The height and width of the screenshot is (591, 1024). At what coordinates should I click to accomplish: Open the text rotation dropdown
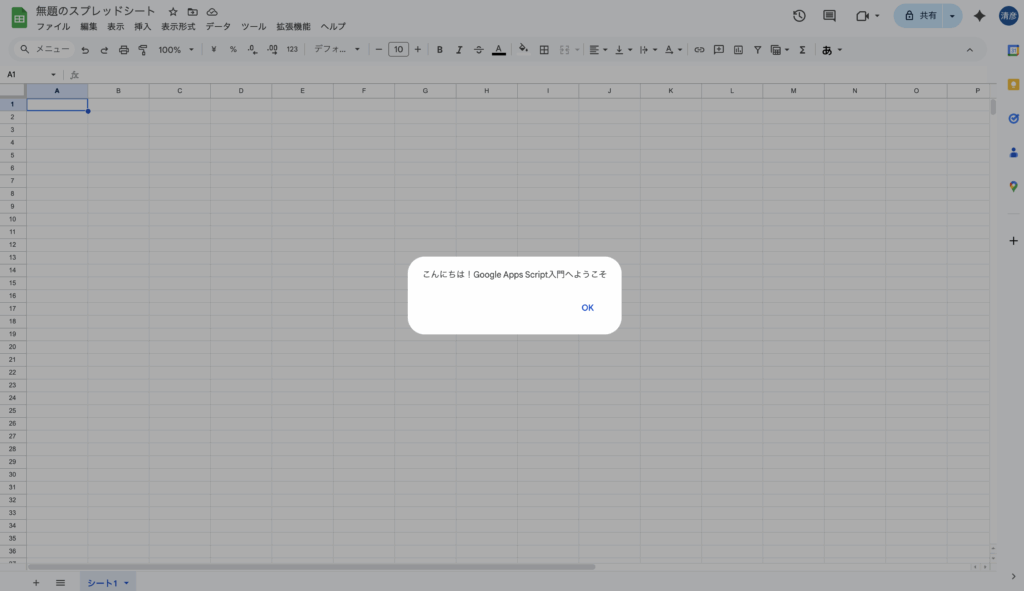[673, 50]
